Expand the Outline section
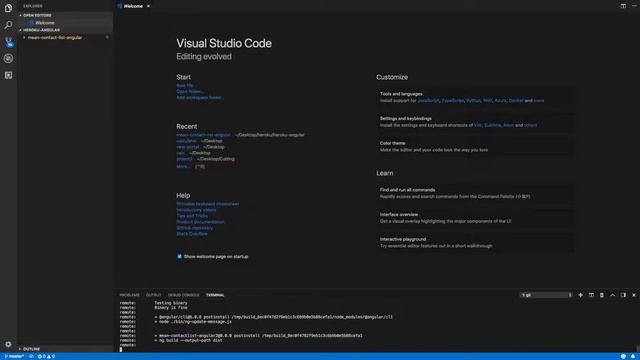 pyautogui.click(x=31, y=349)
